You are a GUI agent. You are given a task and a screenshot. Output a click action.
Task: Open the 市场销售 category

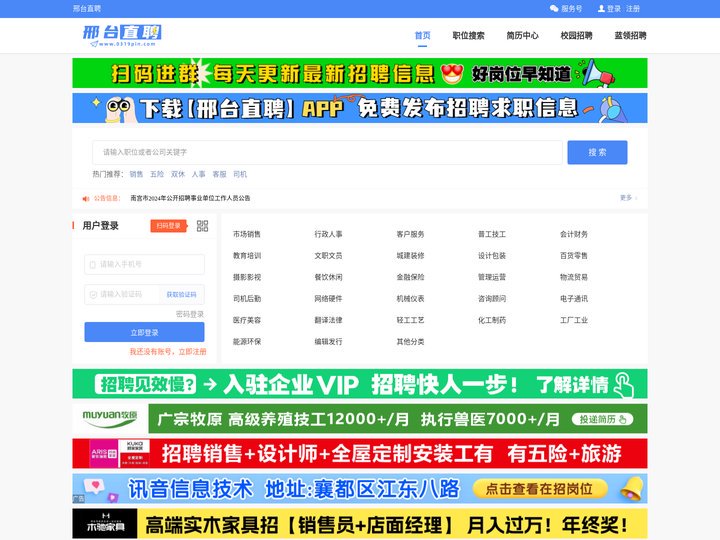pyautogui.click(x=247, y=234)
